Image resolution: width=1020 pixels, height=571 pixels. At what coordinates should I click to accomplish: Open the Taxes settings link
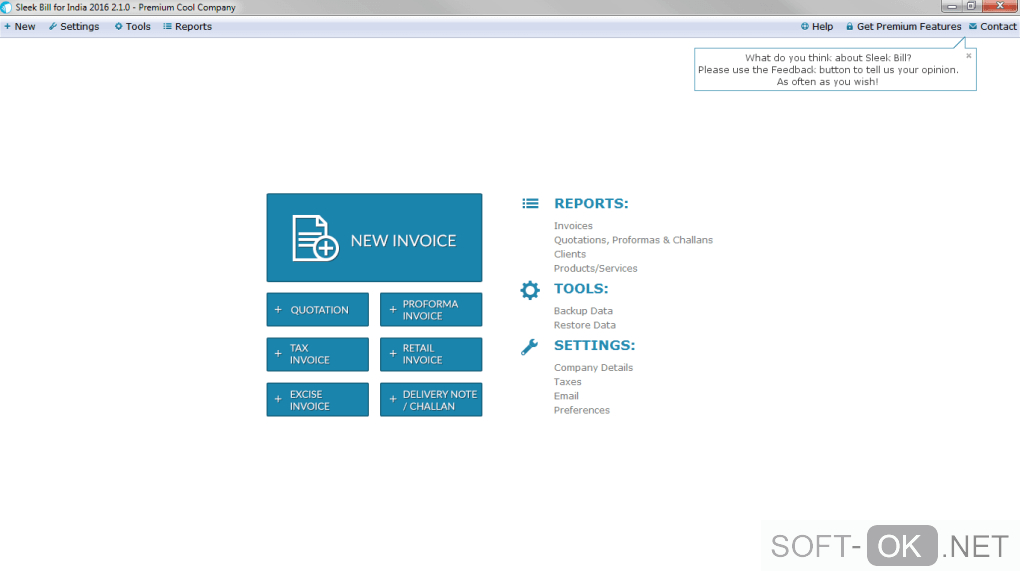[567, 382]
